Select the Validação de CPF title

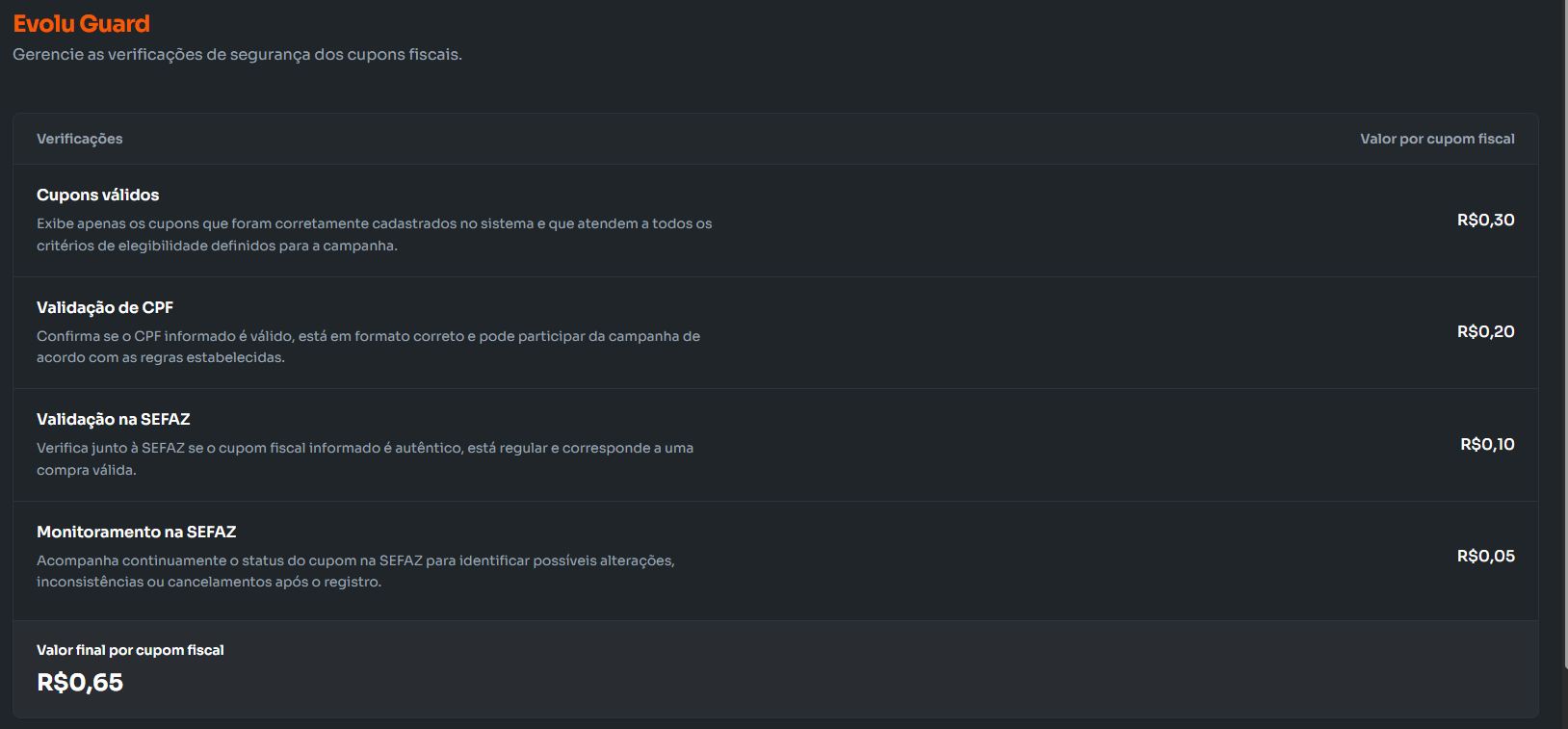coord(105,307)
